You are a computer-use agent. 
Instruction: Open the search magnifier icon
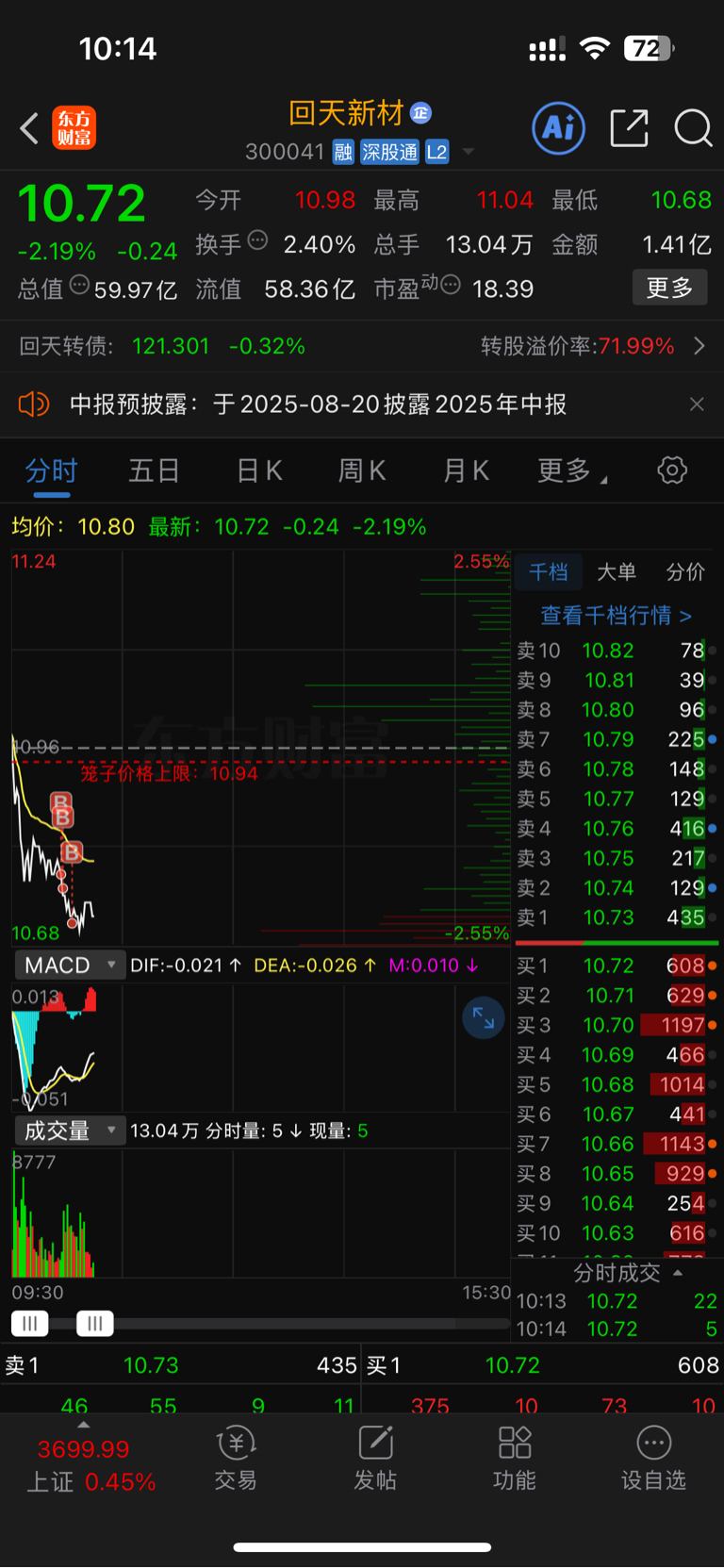[693, 128]
